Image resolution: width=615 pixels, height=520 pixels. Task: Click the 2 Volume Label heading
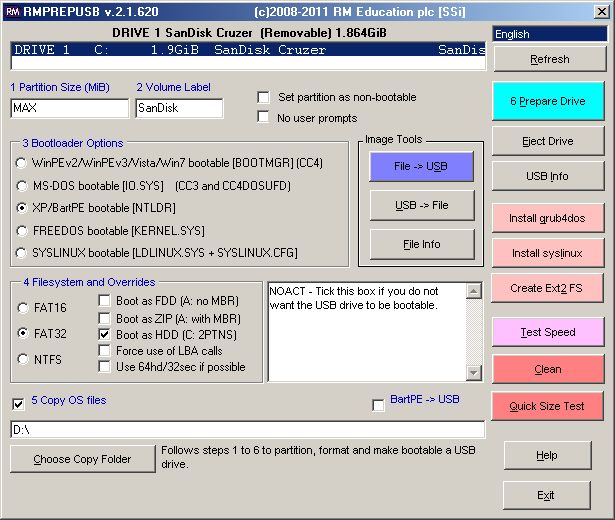click(x=173, y=87)
